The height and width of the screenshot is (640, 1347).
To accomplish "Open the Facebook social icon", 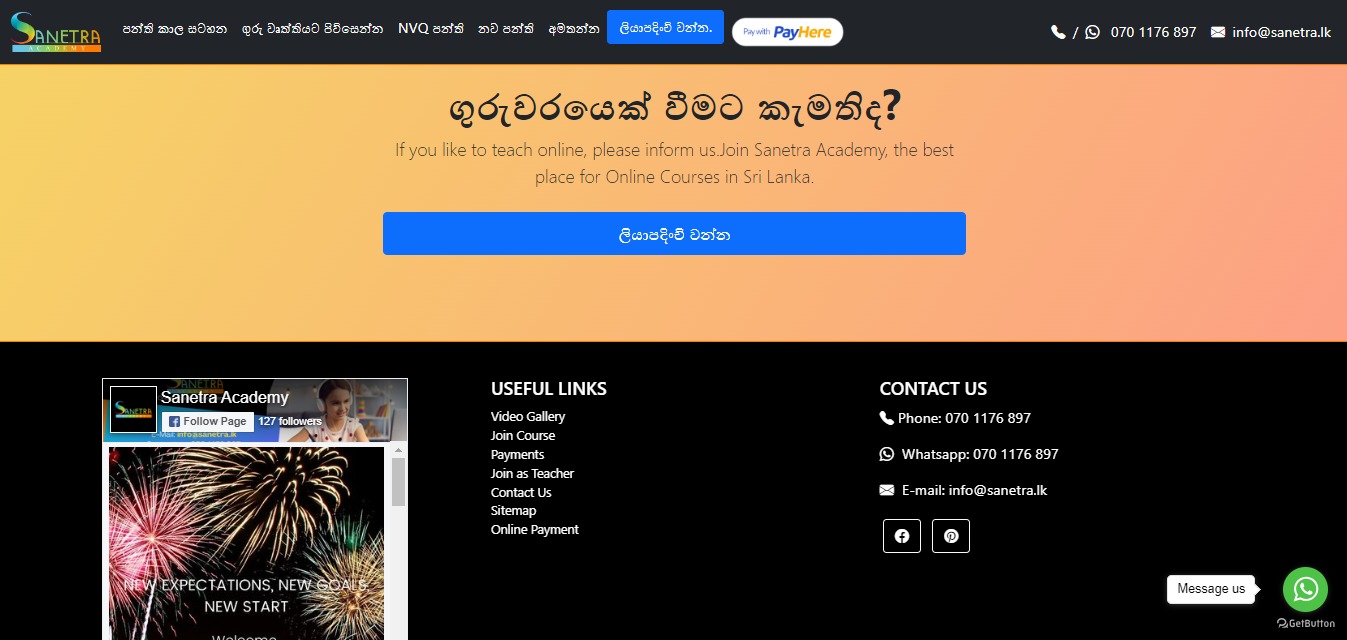I will [902, 536].
